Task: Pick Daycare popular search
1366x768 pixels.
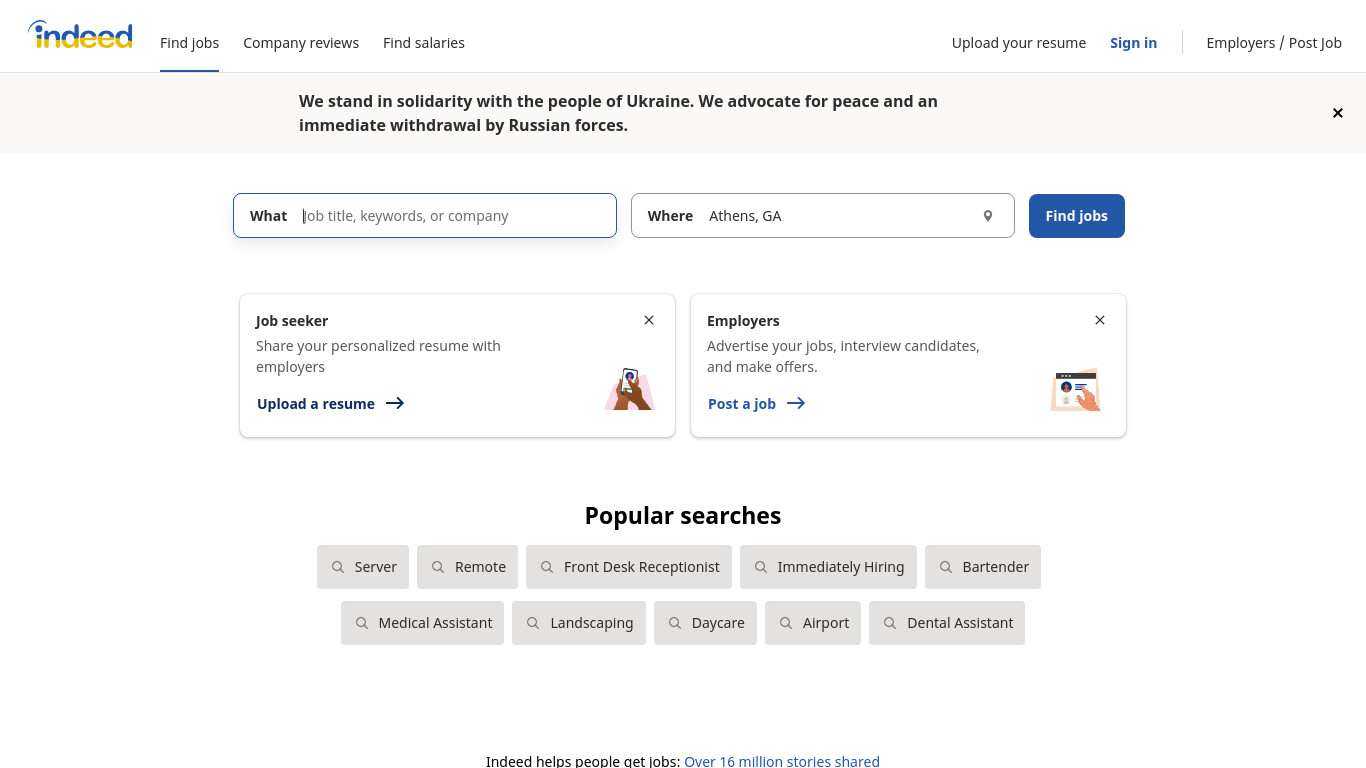Action: tap(706, 623)
